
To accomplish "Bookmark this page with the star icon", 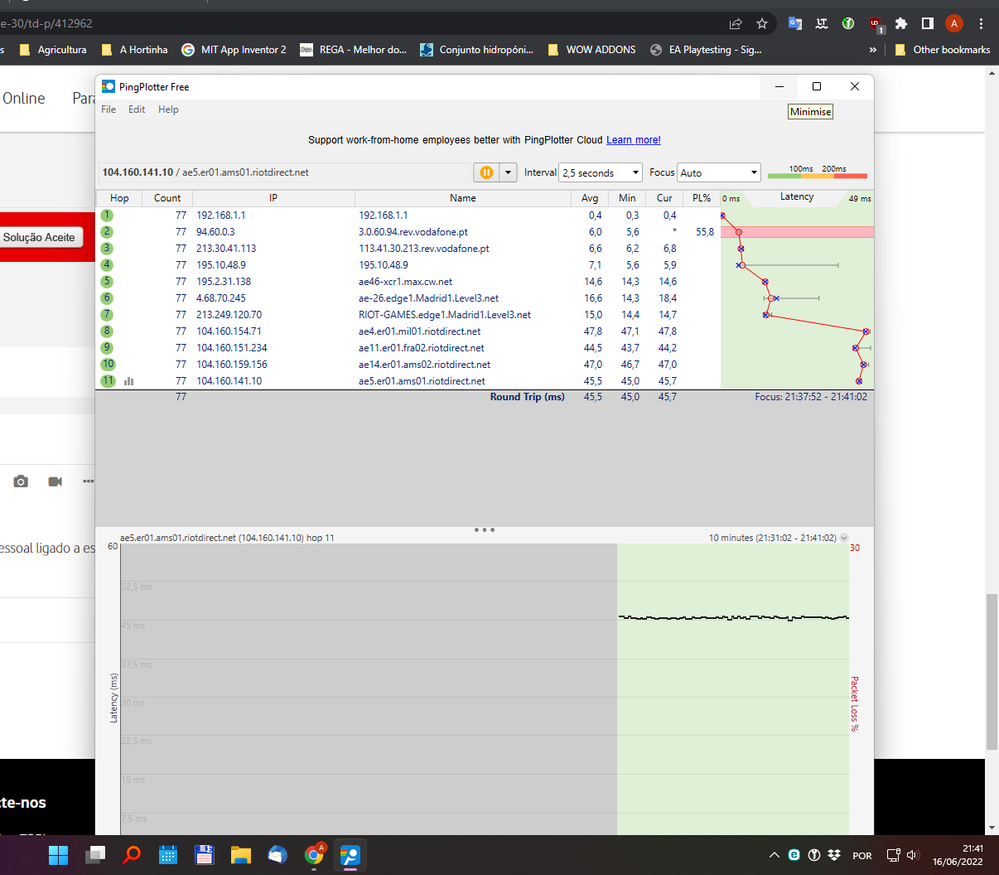I will coord(762,23).
